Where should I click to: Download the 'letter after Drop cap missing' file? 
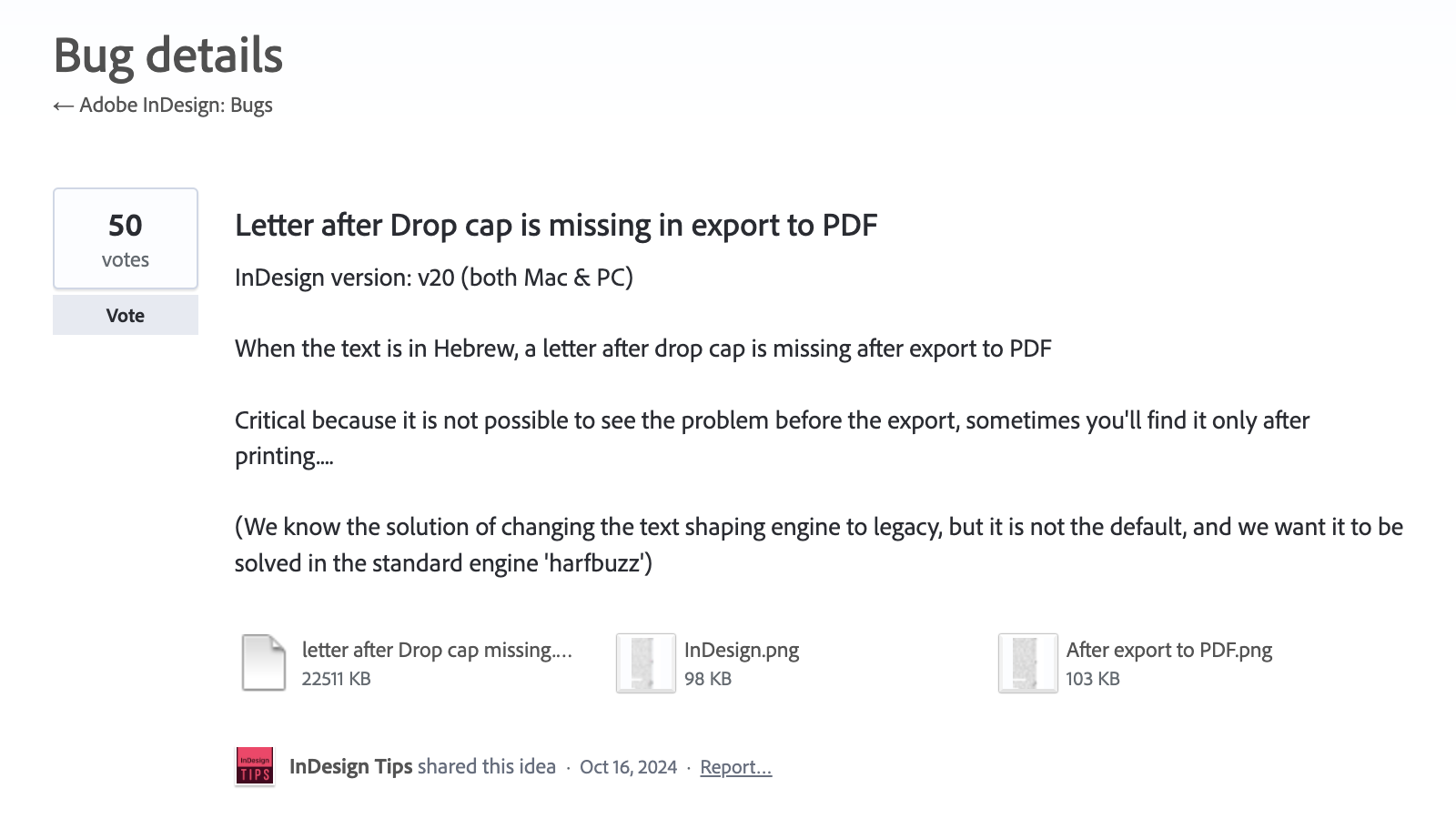pyautogui.click(x=437, y=650)
